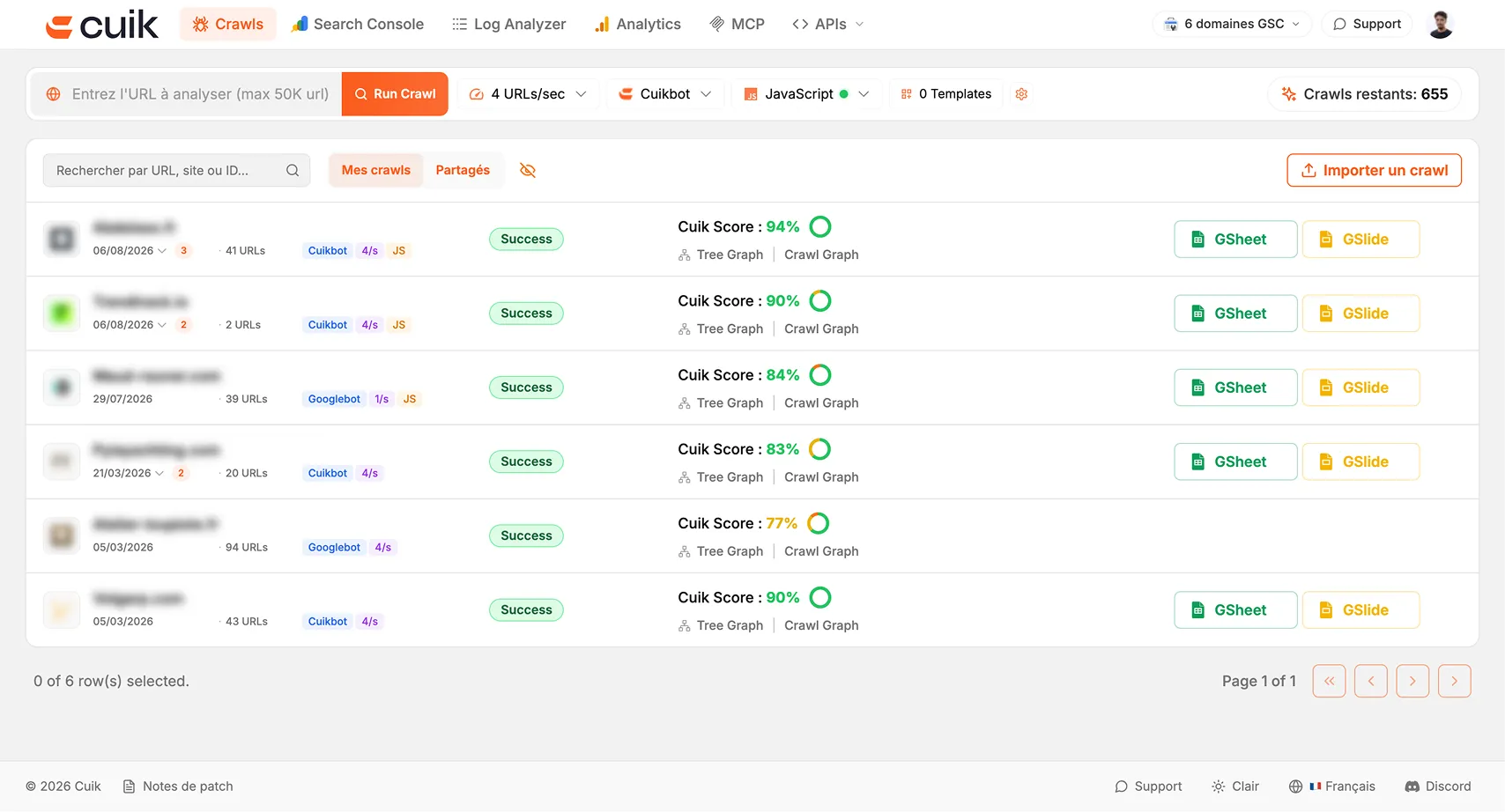Export GSlide for the 41 URLs crawl

click(1360, 240)
